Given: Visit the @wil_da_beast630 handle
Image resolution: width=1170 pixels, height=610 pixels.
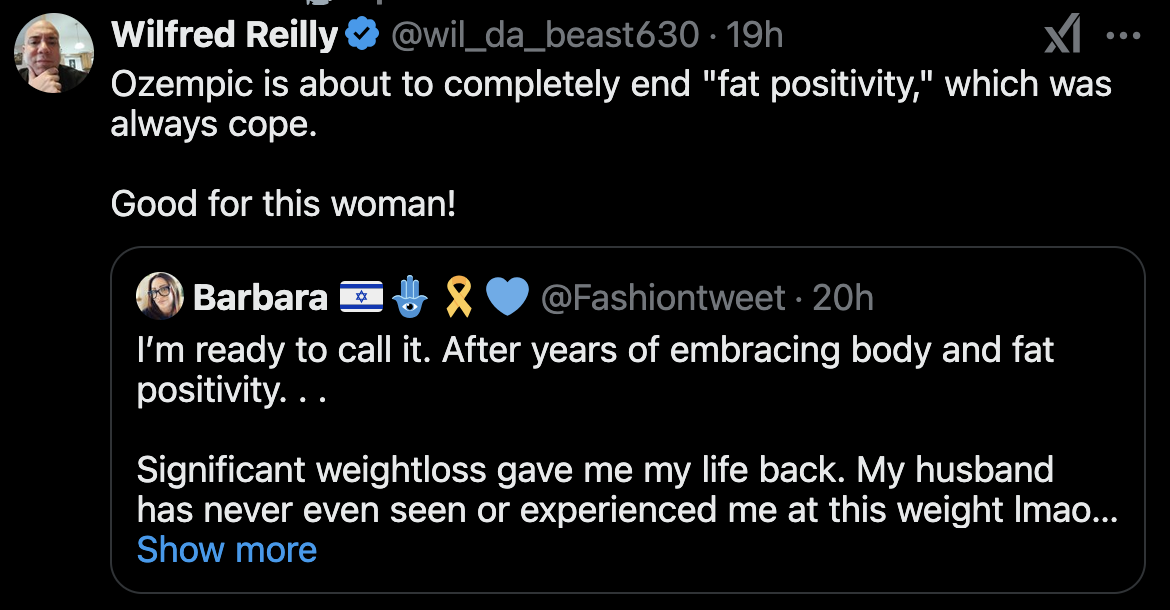Looking at the screenshot, I should click(x=544, y=37).
